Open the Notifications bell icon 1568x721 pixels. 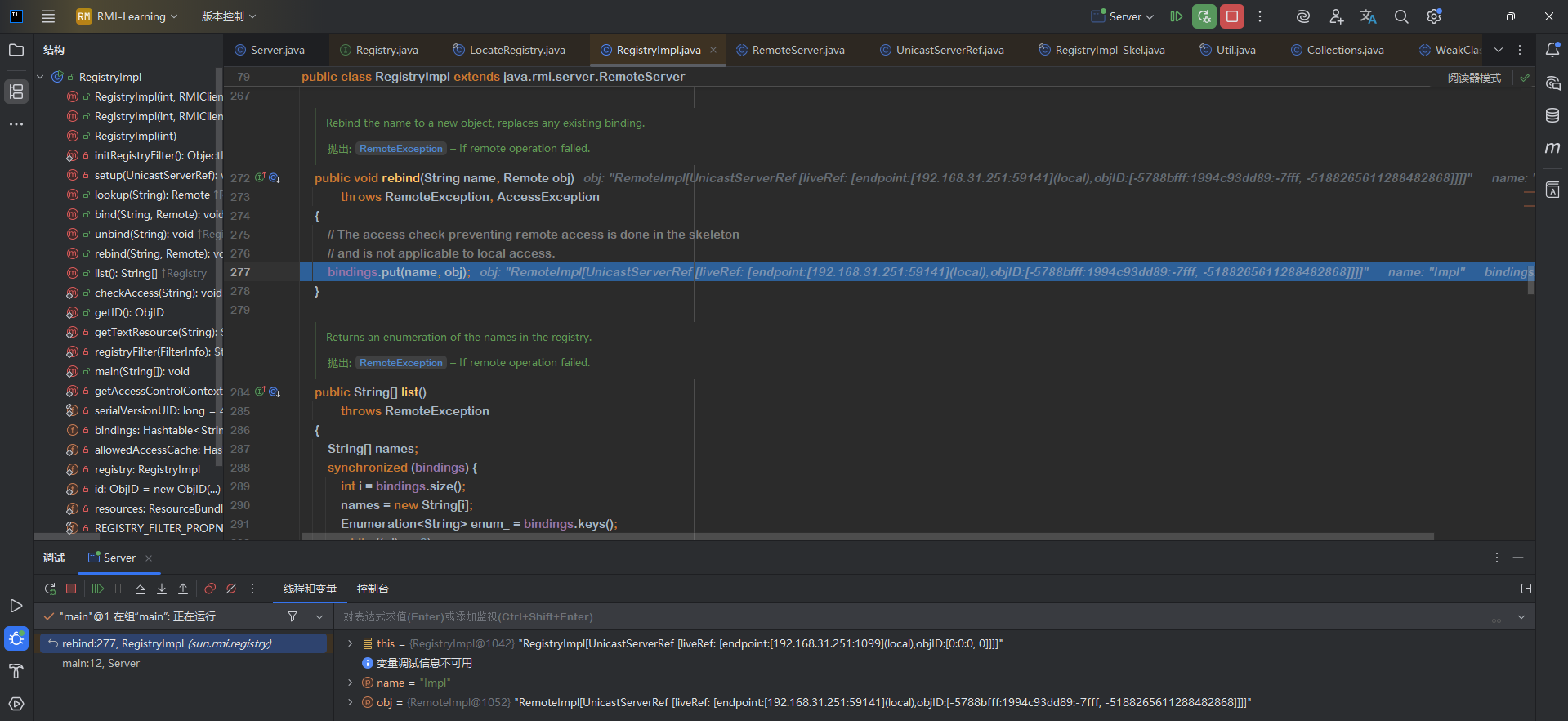pyautogui.click(x=1552, y=50)
